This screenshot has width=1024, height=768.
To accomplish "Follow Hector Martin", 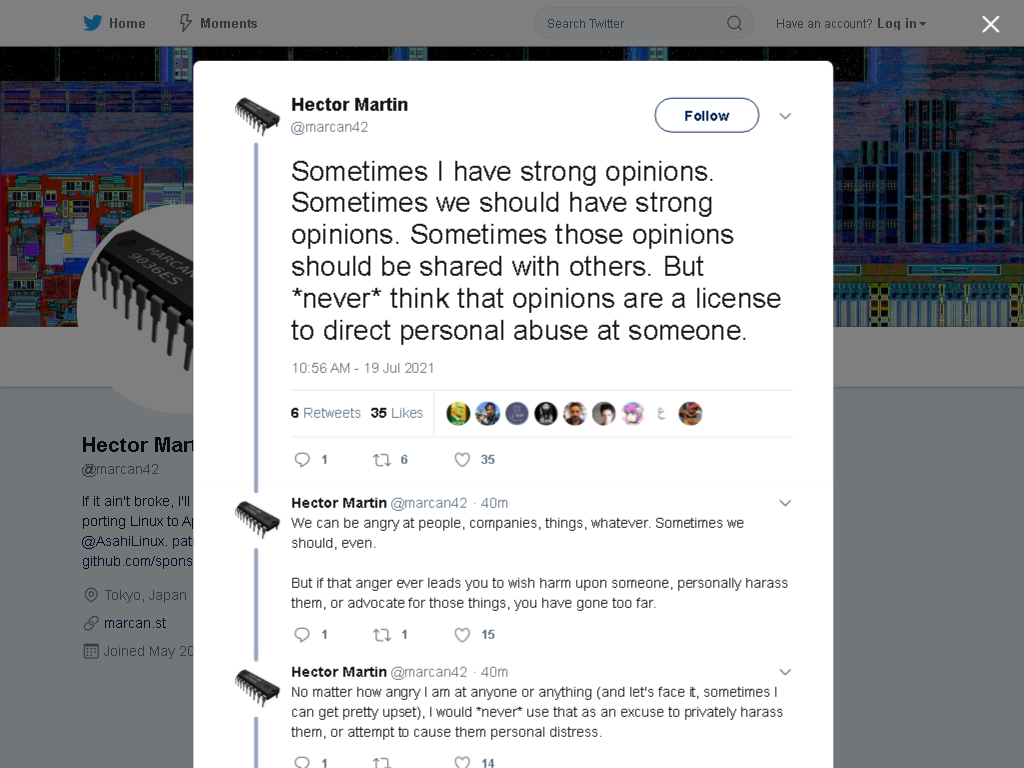I will click(x=707, y=116).
